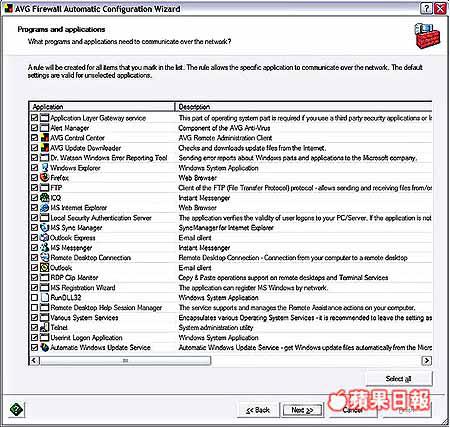450x427 pixels.
Task: Select the "Dr. Watson Windows Error Reporting Tool" name
Action: [109, 158]
